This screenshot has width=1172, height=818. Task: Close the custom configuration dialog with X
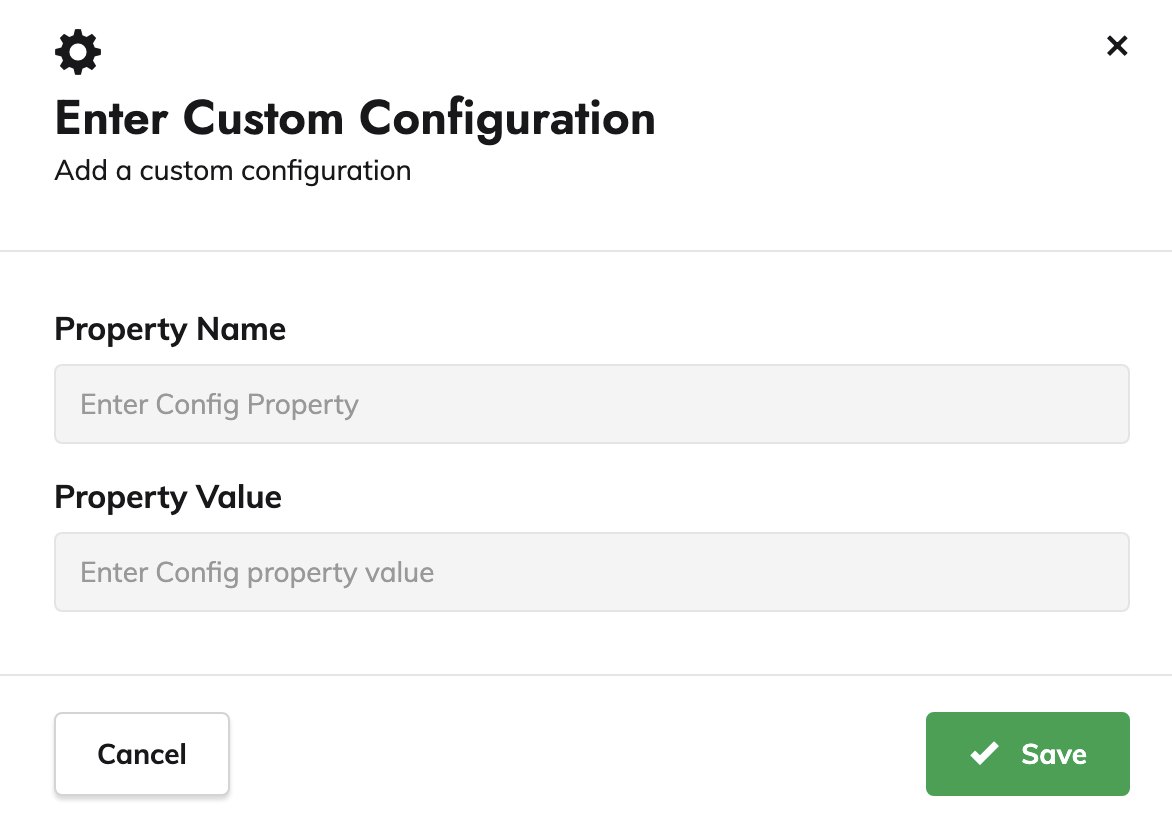pyautogui.click(x=1117, y=46)
